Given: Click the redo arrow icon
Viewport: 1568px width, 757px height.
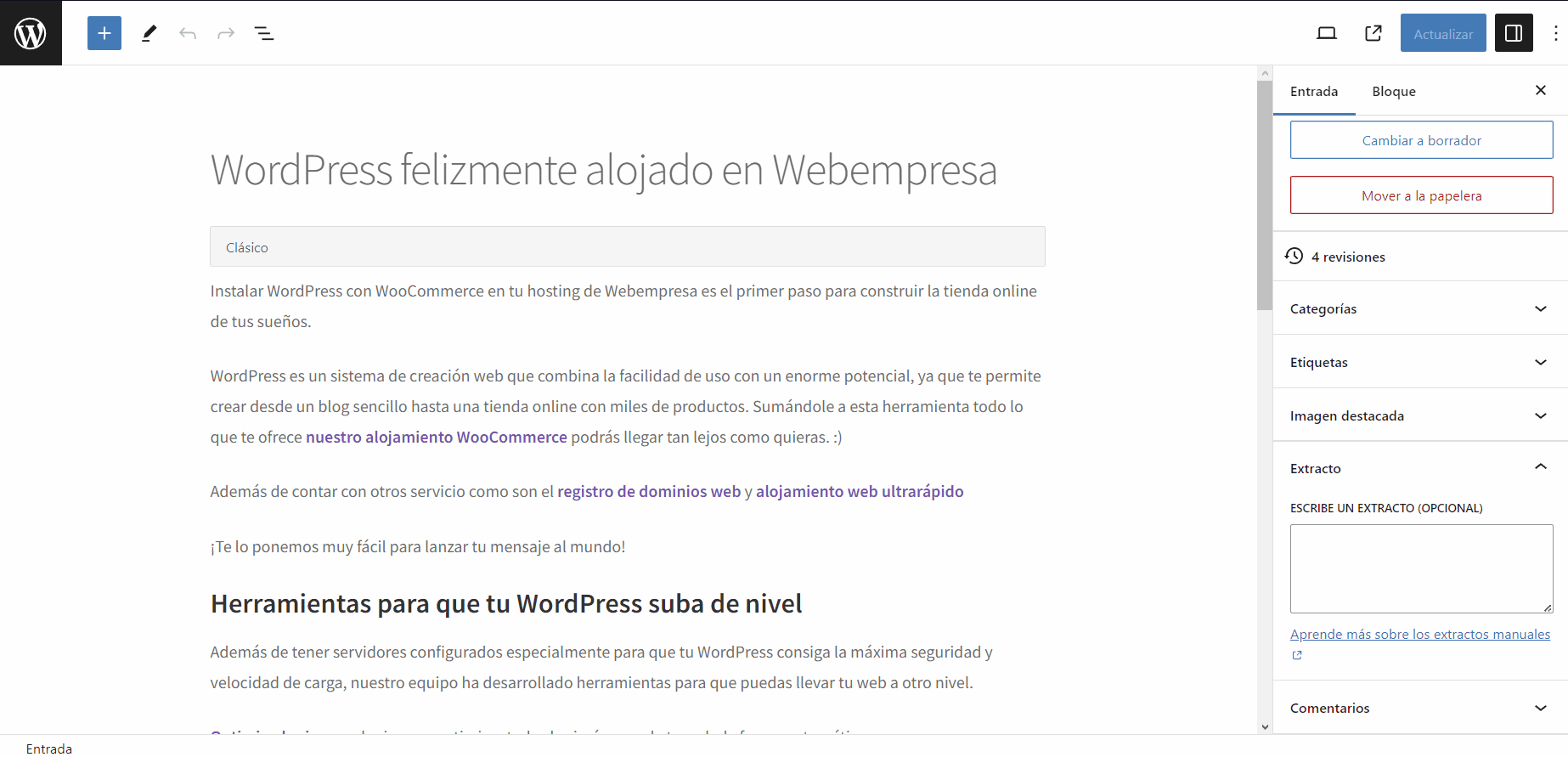Looking at the screenshot, I should (226, 33).
